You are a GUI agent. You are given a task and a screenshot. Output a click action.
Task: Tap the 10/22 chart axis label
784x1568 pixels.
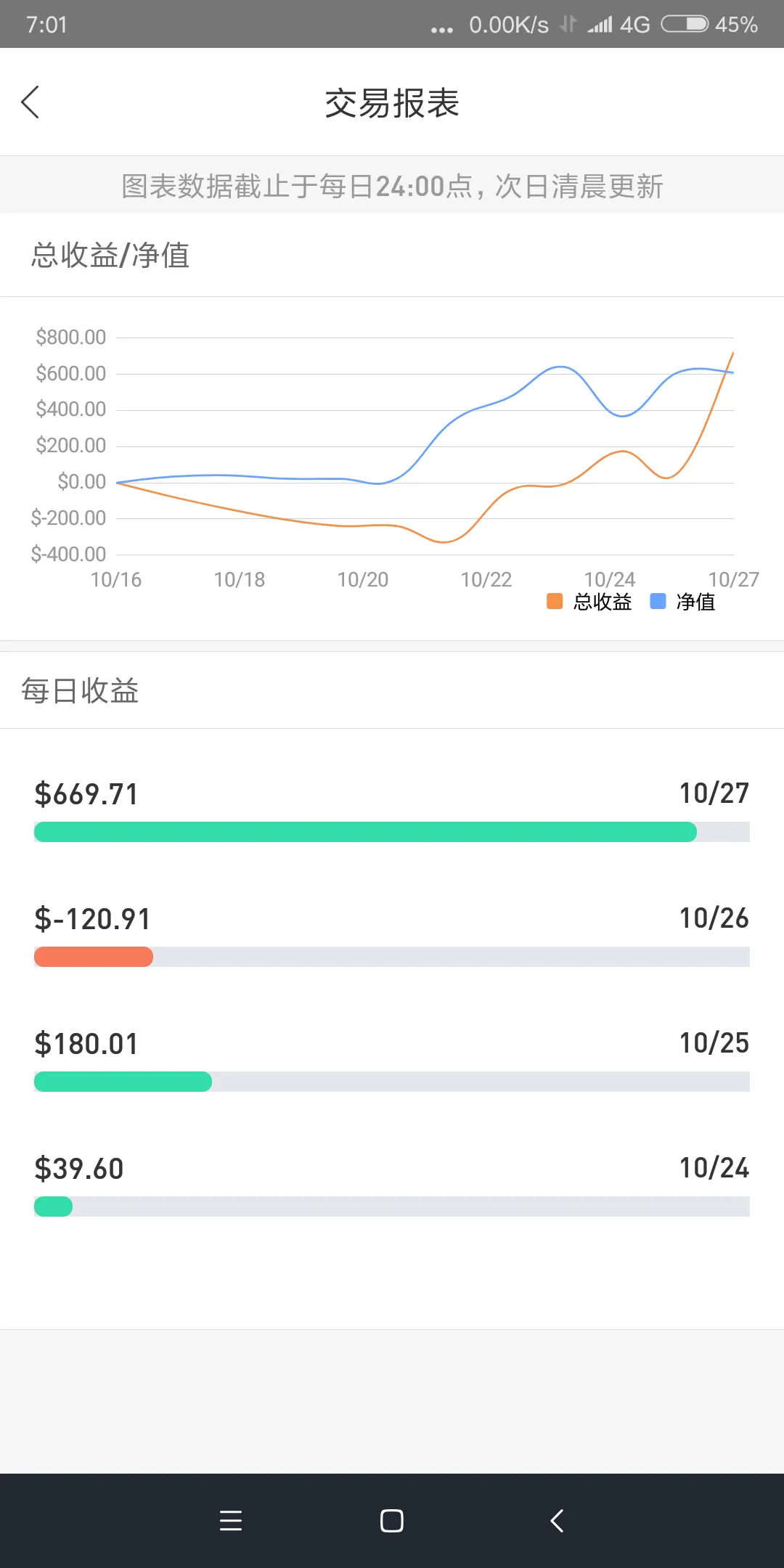coord(486,579)
